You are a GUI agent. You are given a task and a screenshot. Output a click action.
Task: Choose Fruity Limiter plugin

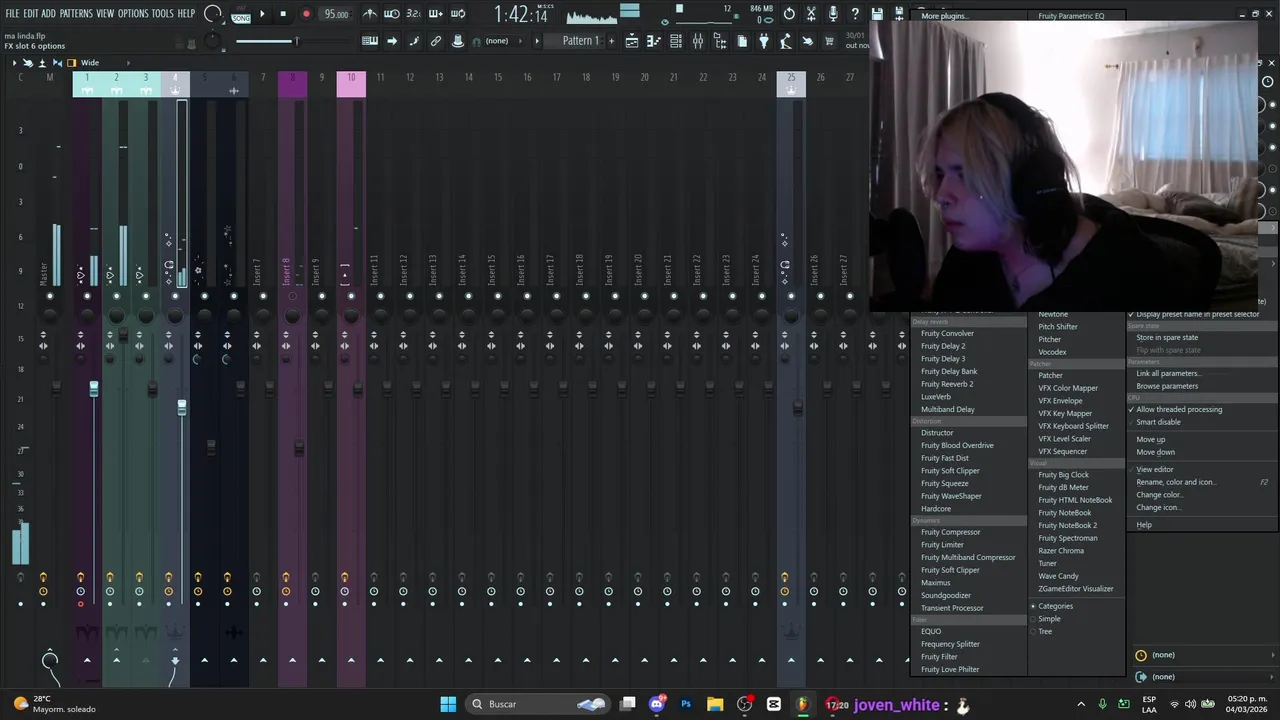pos(942,545)
